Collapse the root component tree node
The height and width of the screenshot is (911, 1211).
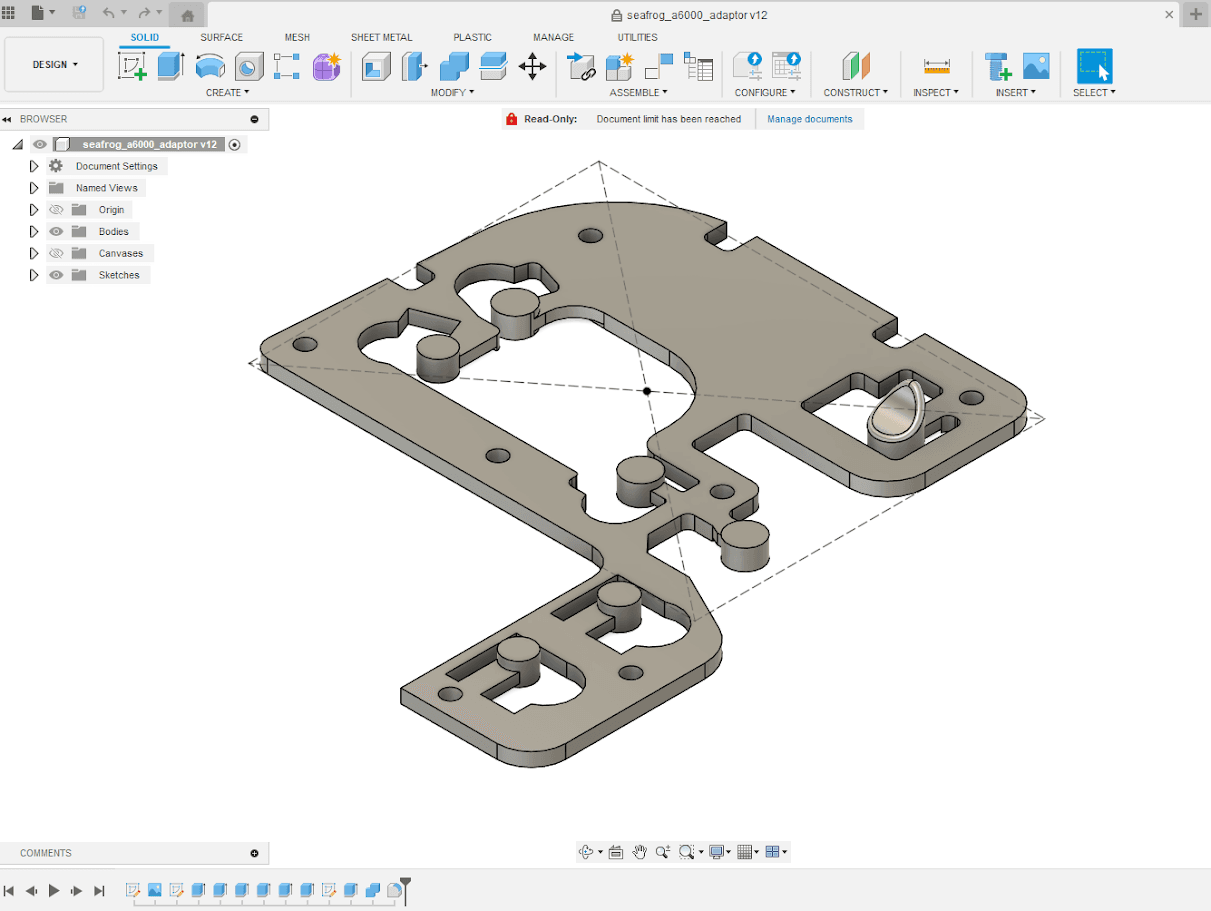[x=18, y=145]
